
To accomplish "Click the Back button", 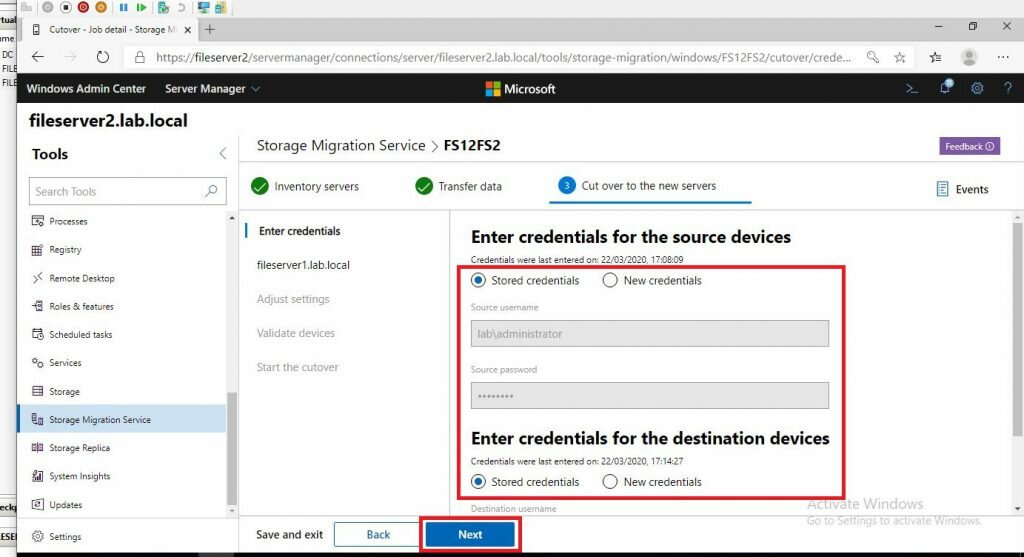I will (x=377, y=534).
